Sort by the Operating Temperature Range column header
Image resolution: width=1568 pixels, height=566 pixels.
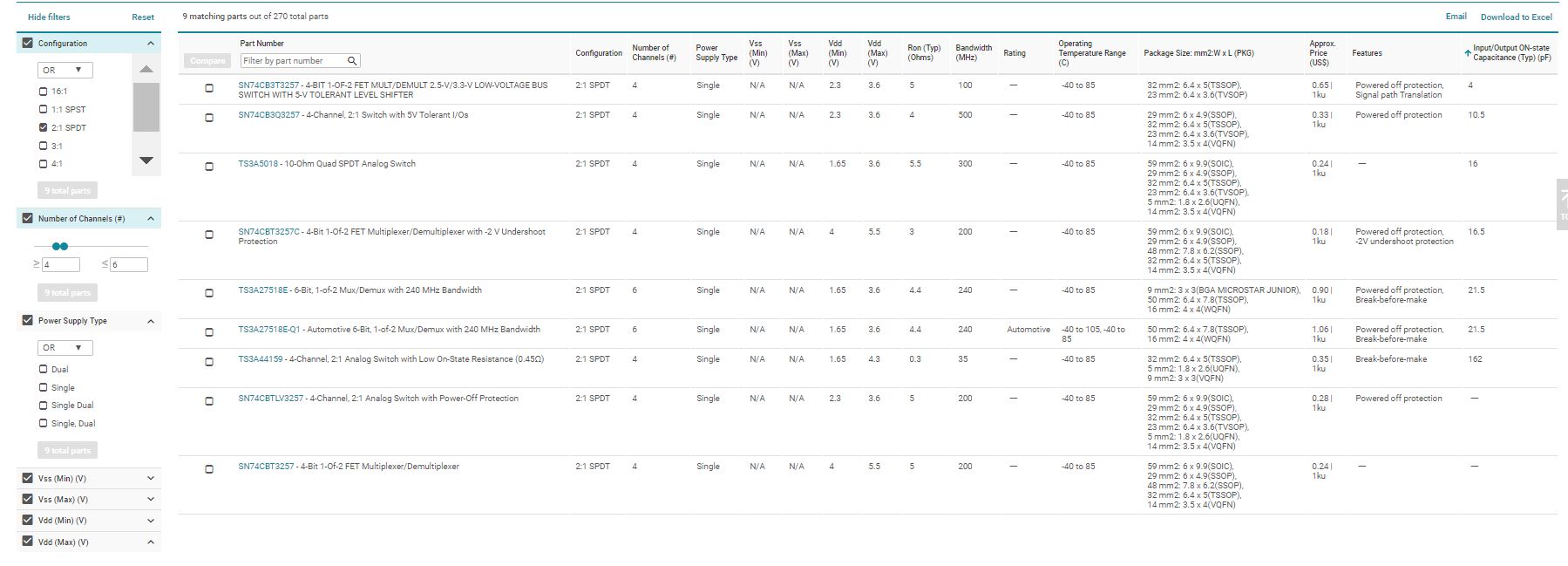[1092, 53]
